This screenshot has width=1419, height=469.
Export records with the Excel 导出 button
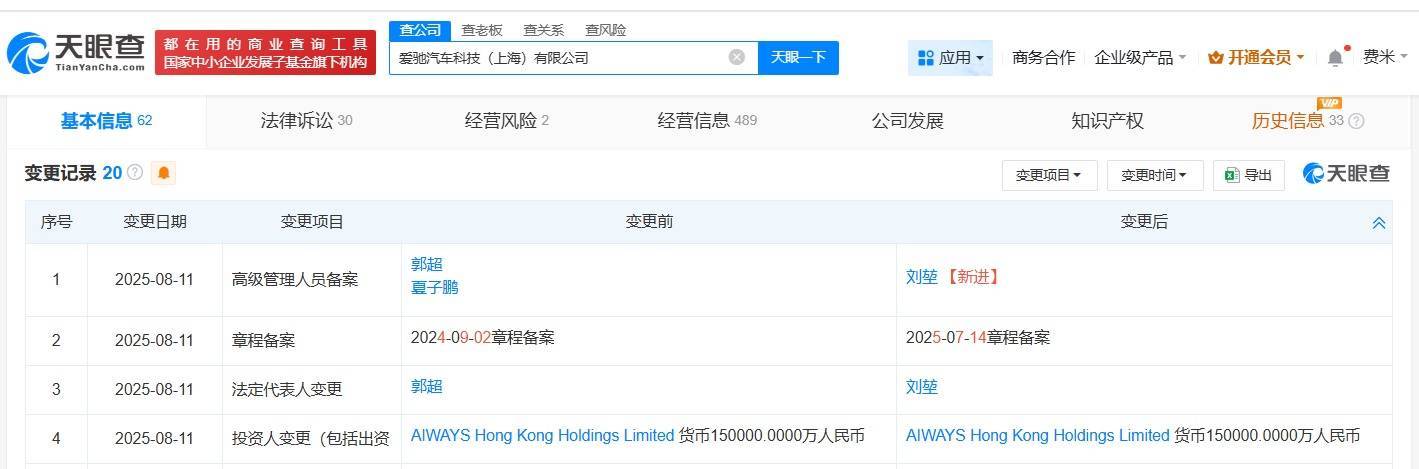pos(1248,175)
